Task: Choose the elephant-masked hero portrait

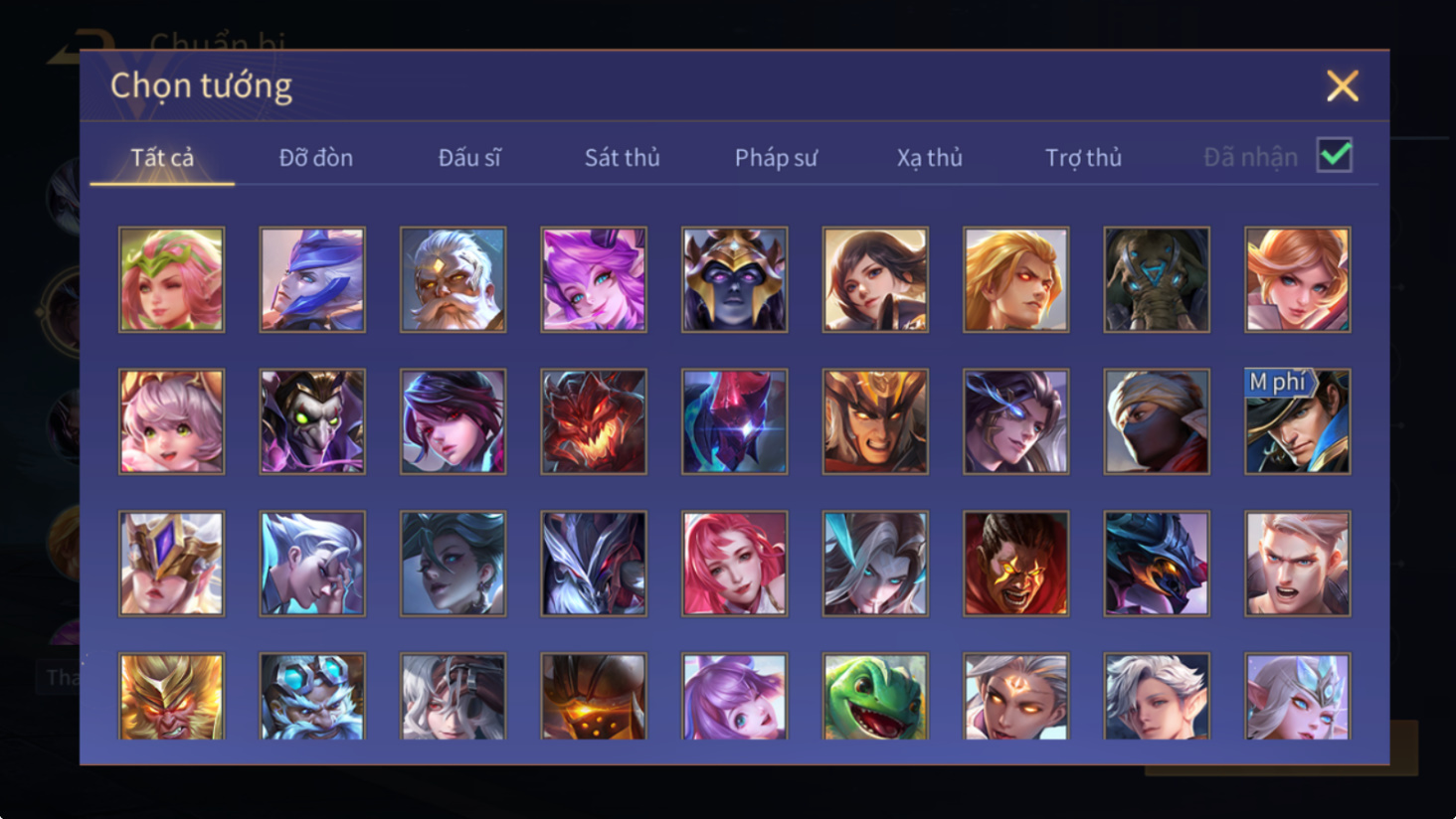Action: tap(1157, 279)
